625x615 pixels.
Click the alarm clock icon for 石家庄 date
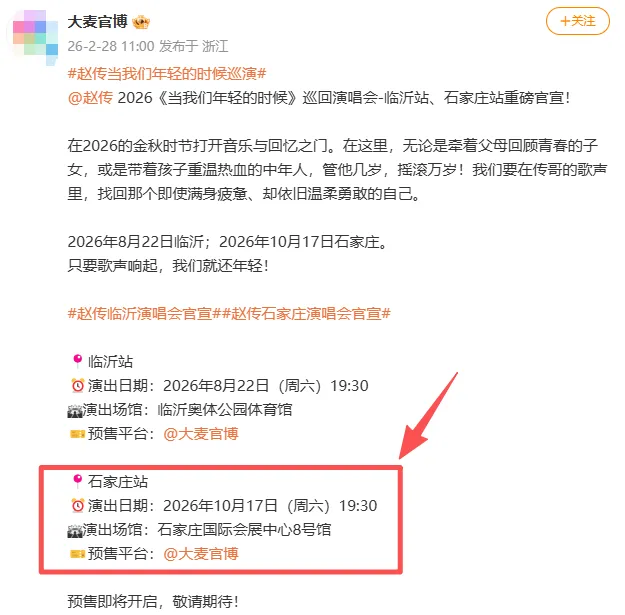click(x=78, y=505)
